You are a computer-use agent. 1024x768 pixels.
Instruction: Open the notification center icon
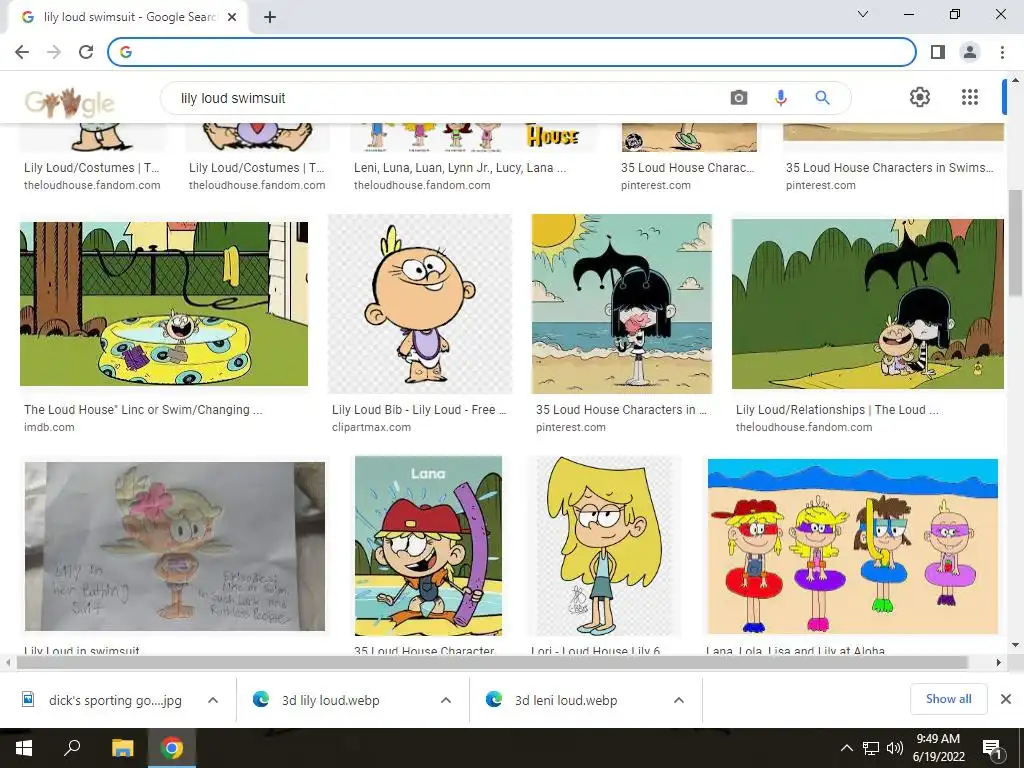[992, 749]
